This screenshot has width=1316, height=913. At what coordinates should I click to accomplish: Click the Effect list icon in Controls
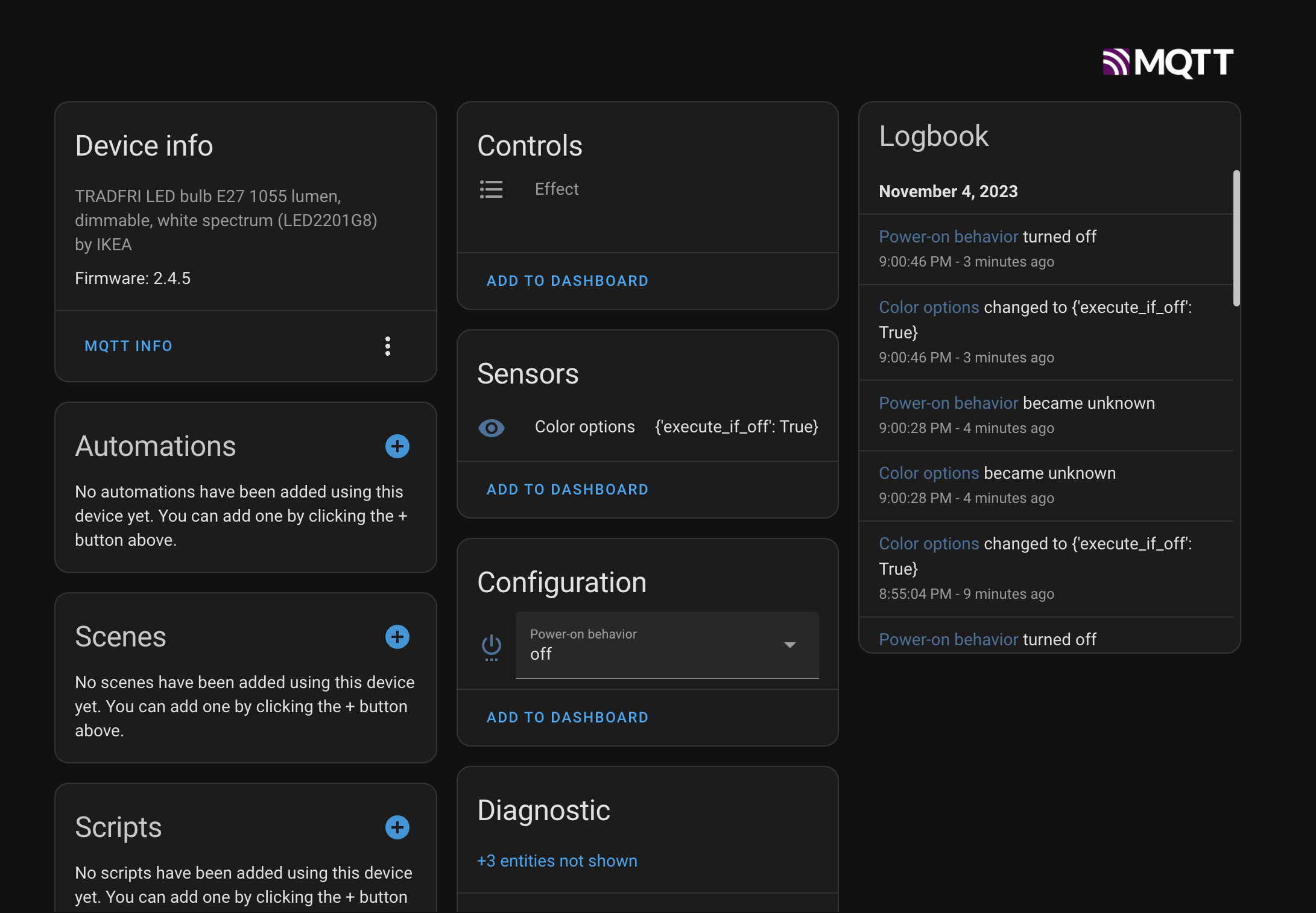(x=491, y=189)
